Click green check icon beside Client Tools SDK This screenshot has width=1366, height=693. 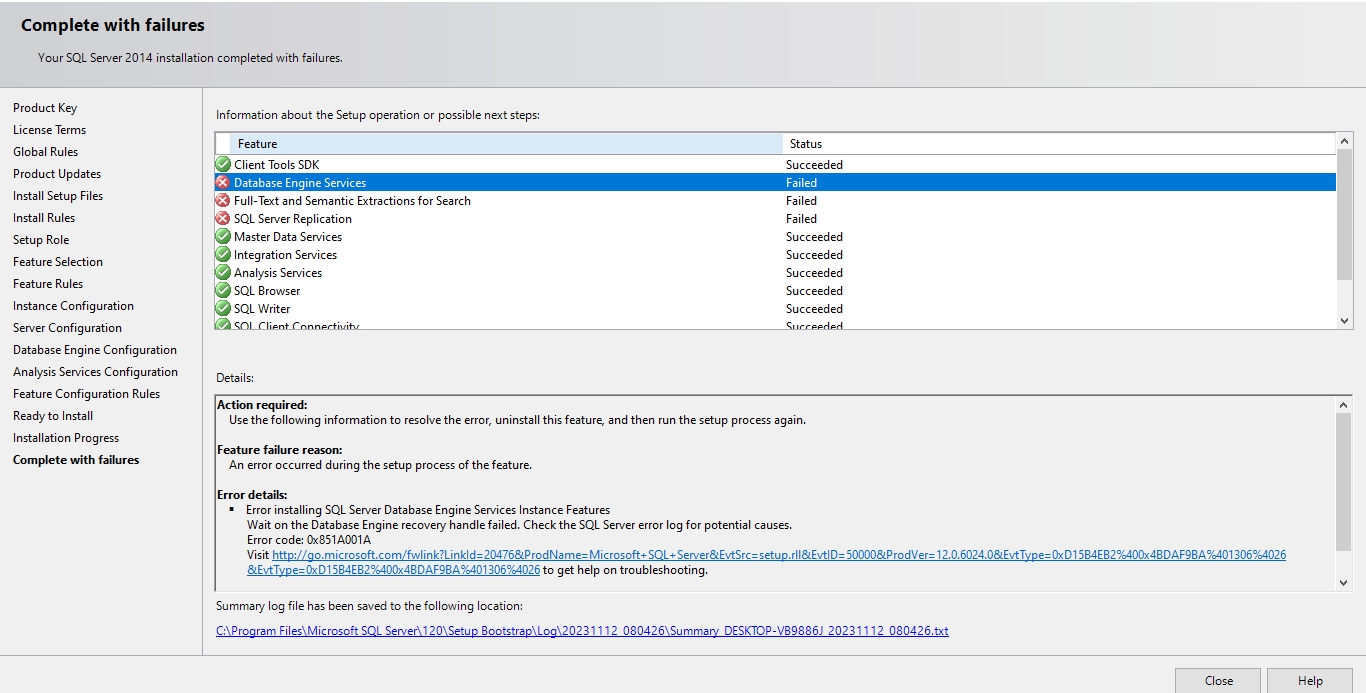[223, 165]
